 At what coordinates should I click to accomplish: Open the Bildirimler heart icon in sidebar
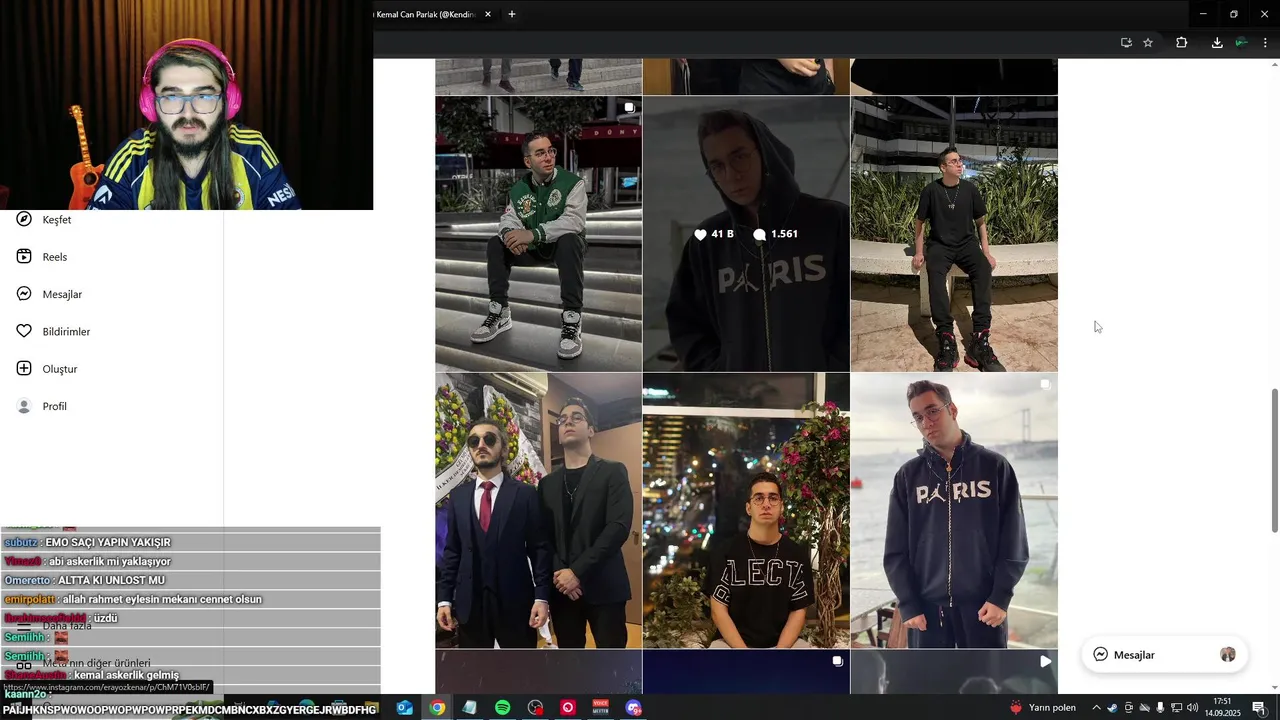click(24, 331)
